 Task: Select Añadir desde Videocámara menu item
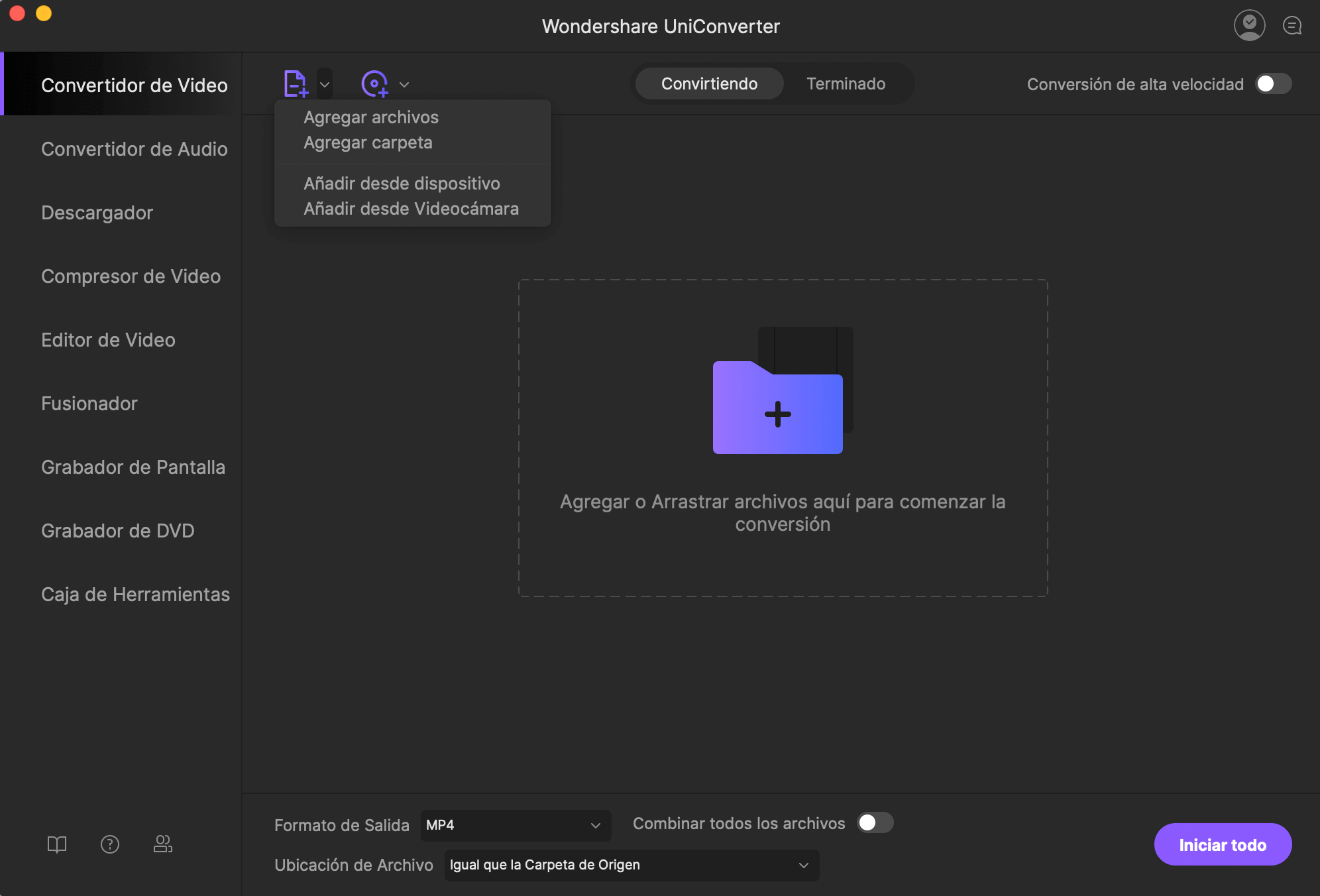[x=411, y=209]
